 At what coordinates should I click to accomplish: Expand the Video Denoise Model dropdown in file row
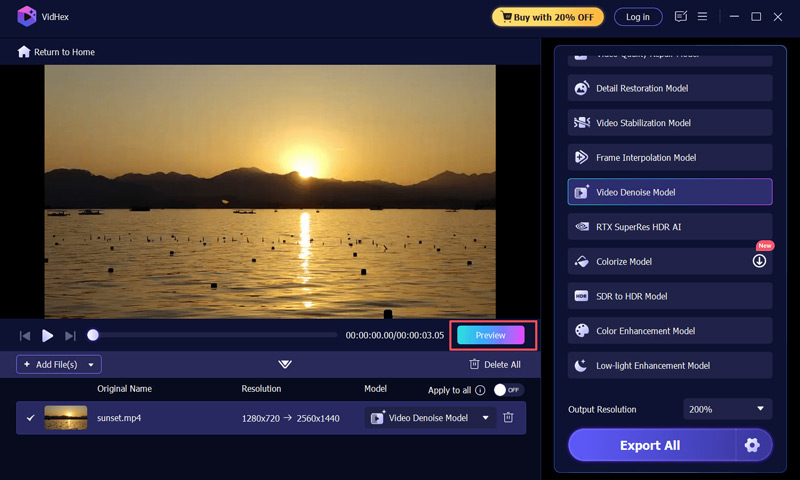tap(486, 418)
